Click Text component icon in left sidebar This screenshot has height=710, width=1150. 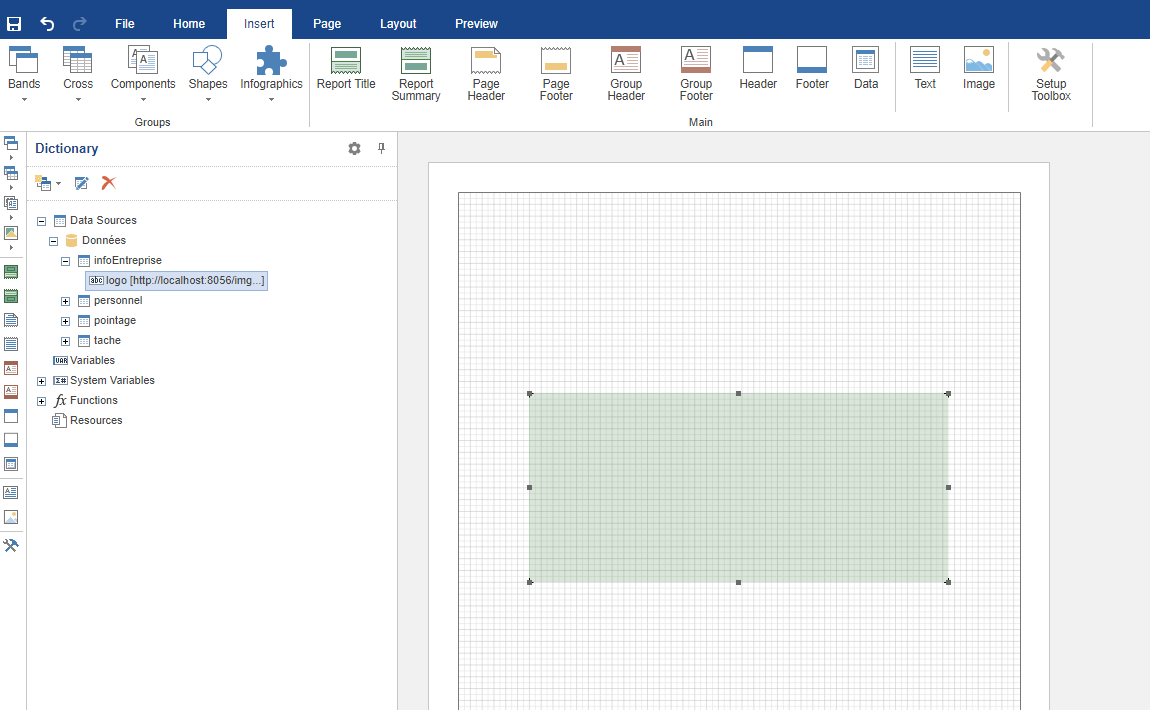11,492
